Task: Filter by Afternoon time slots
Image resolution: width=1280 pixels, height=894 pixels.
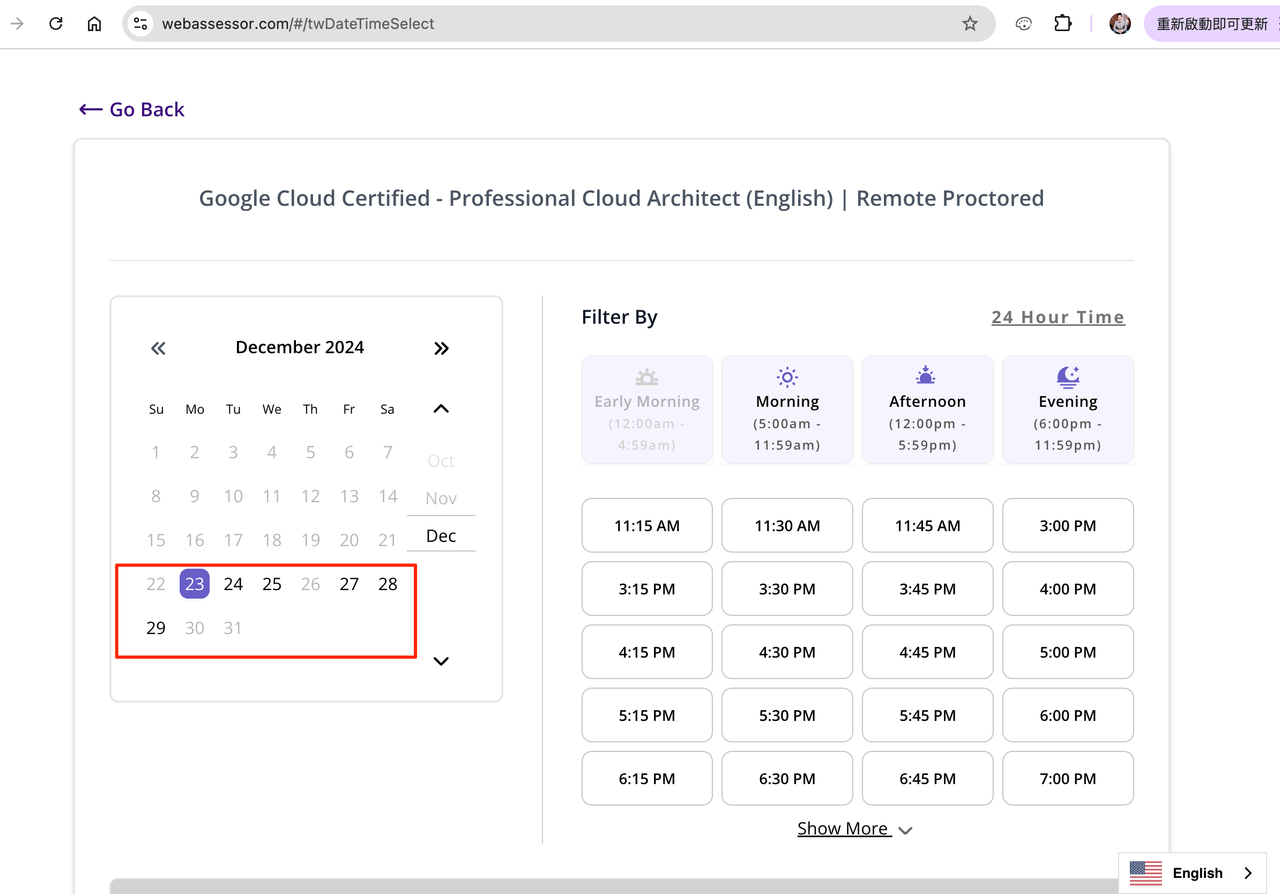Action: pyautogui.click(x=928, y=410)
